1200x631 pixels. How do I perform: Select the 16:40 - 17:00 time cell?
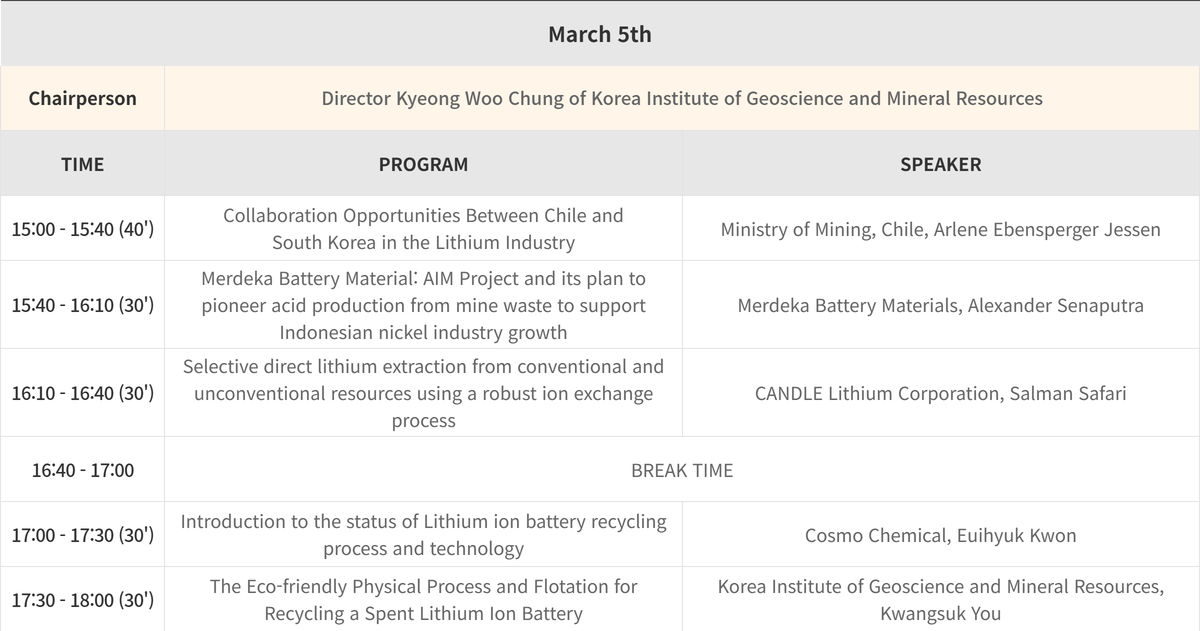click(82, 470)
